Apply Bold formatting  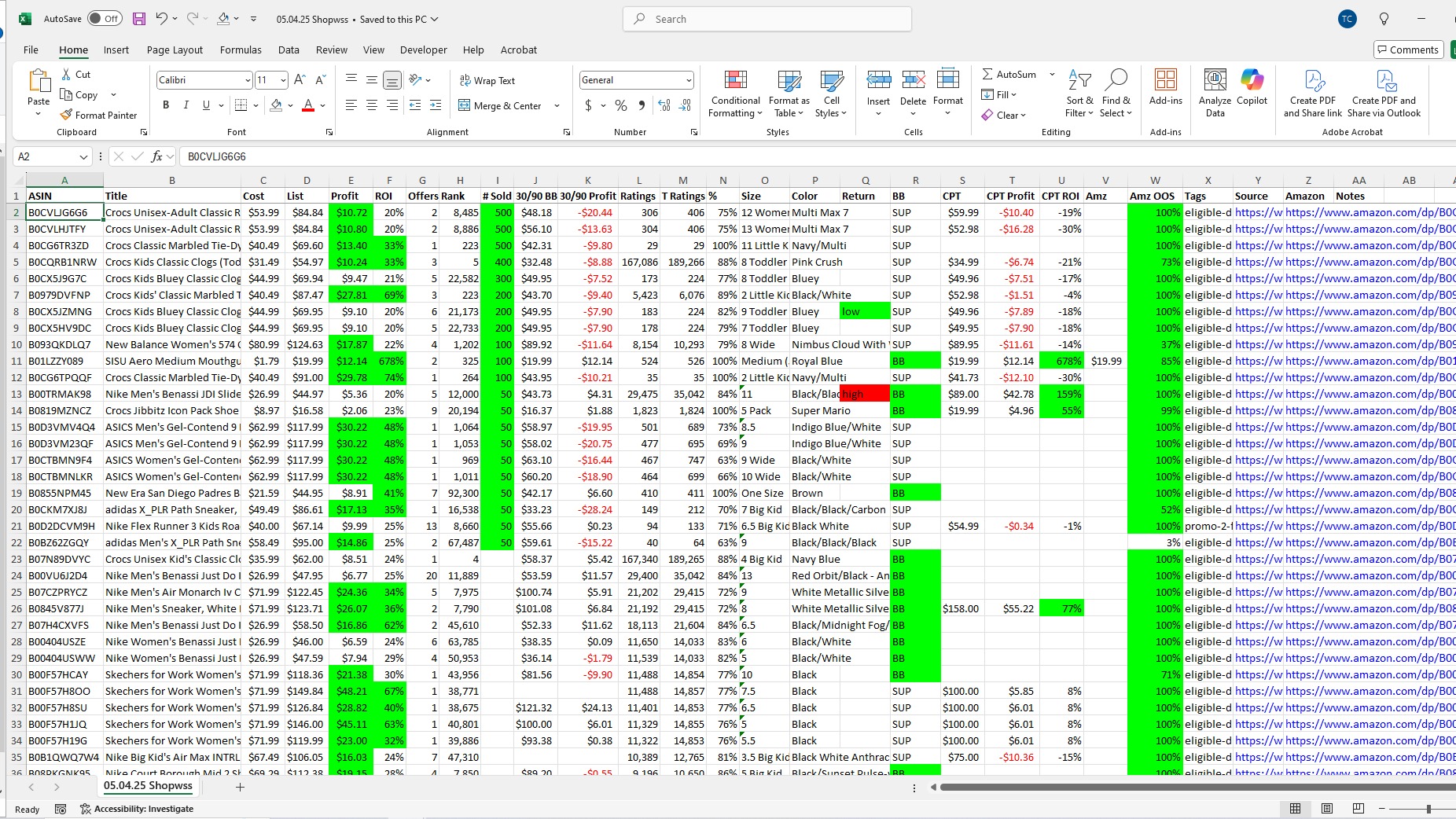coord(166,105)
